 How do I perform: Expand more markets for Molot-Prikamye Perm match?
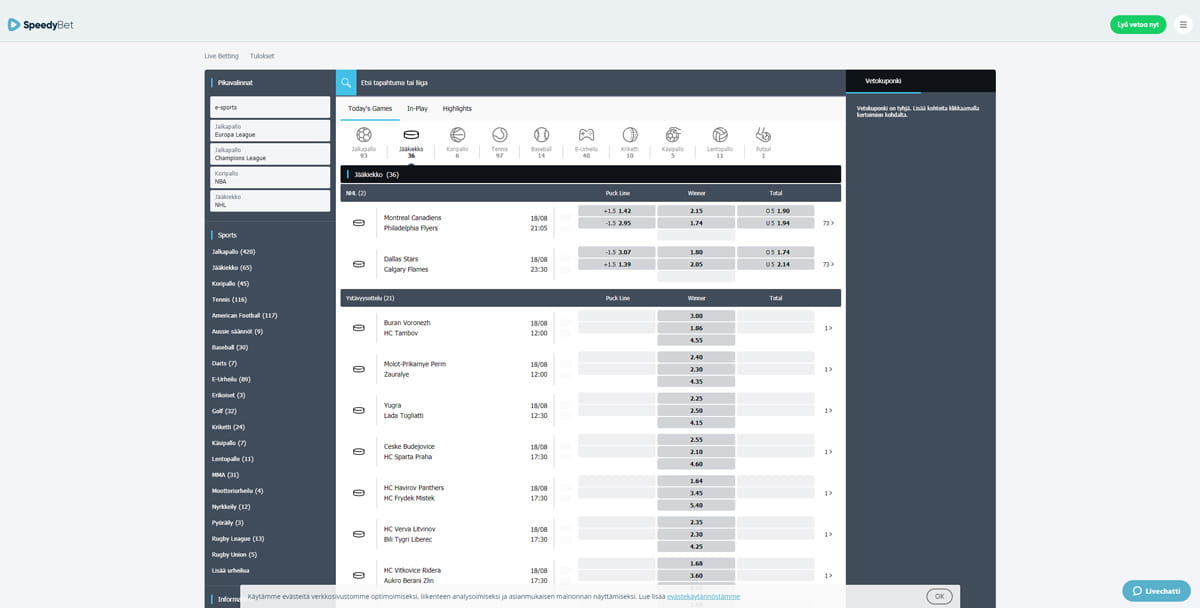click(x=828, y=369)
